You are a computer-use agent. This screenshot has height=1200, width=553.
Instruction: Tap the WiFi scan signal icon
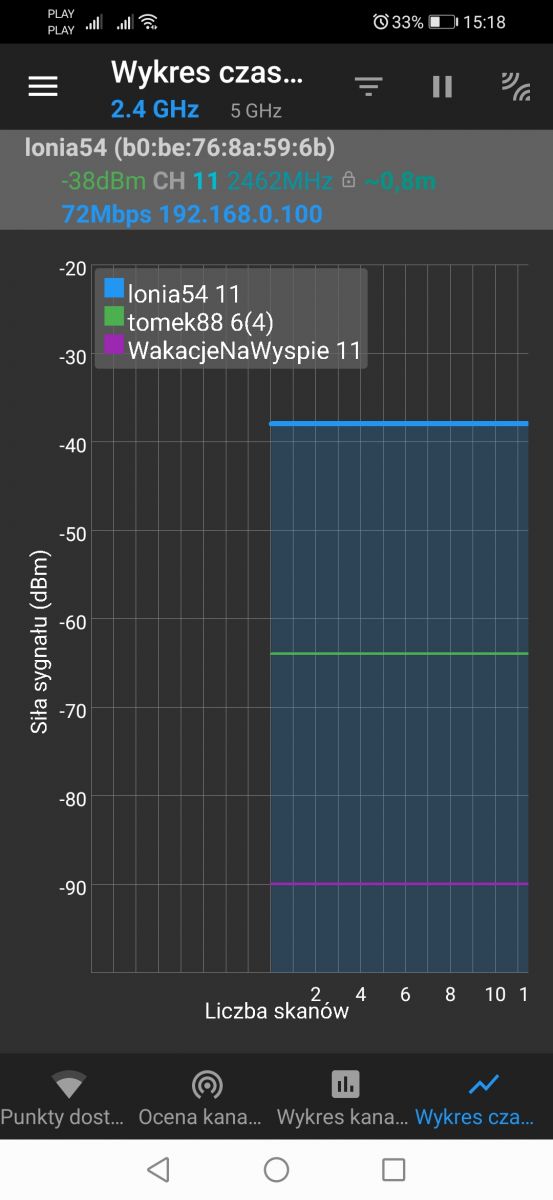tap(516, 87)
